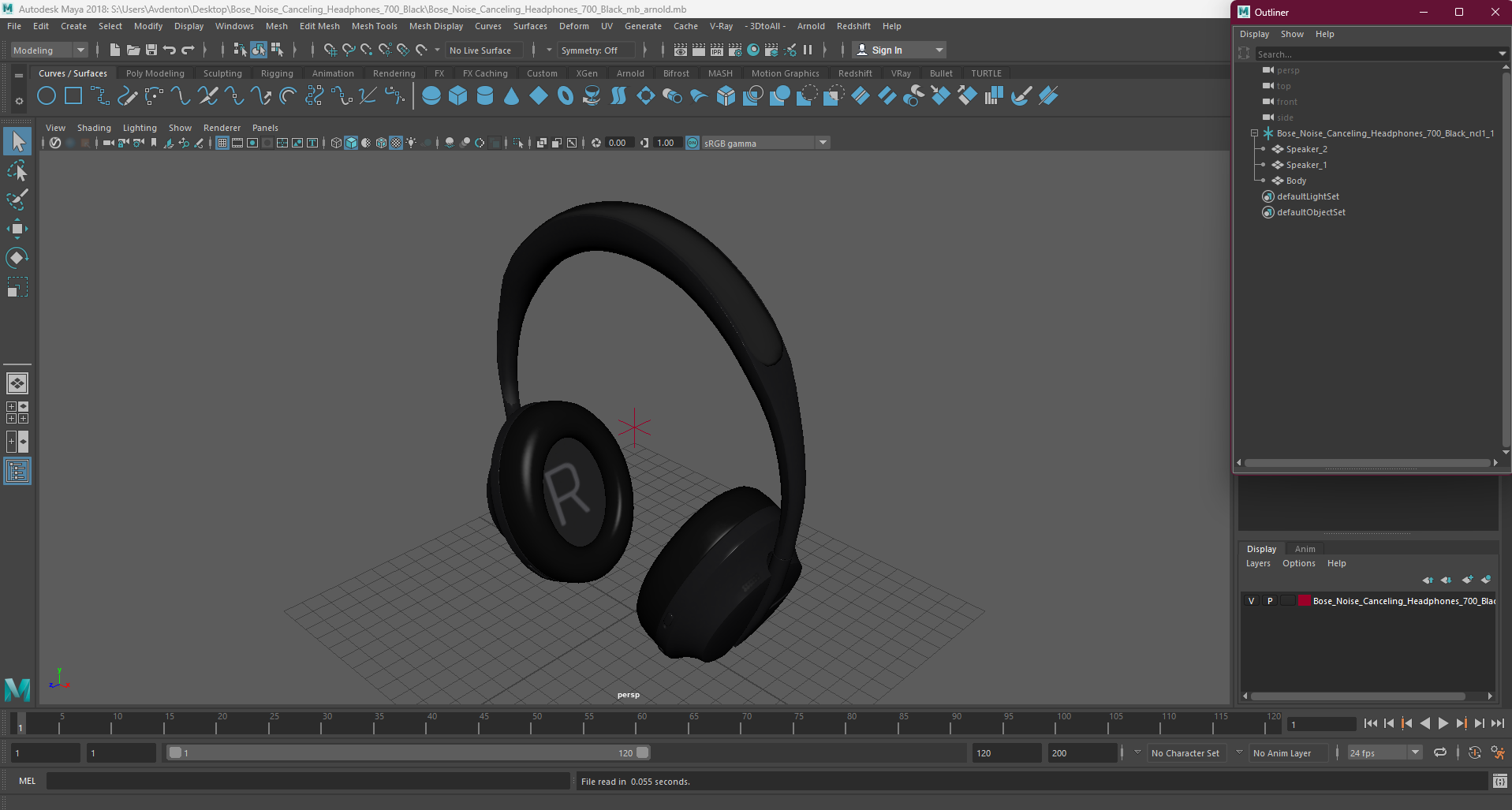This screenshot has width=1512, height=810.
Task: Toggle layer playback P box
Action: [1270, 601]
